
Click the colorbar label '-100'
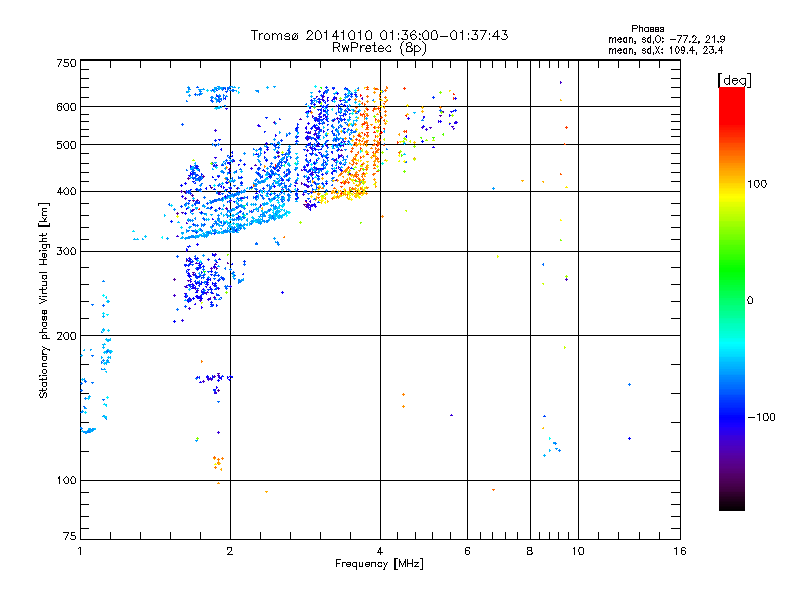coord(761,417)
